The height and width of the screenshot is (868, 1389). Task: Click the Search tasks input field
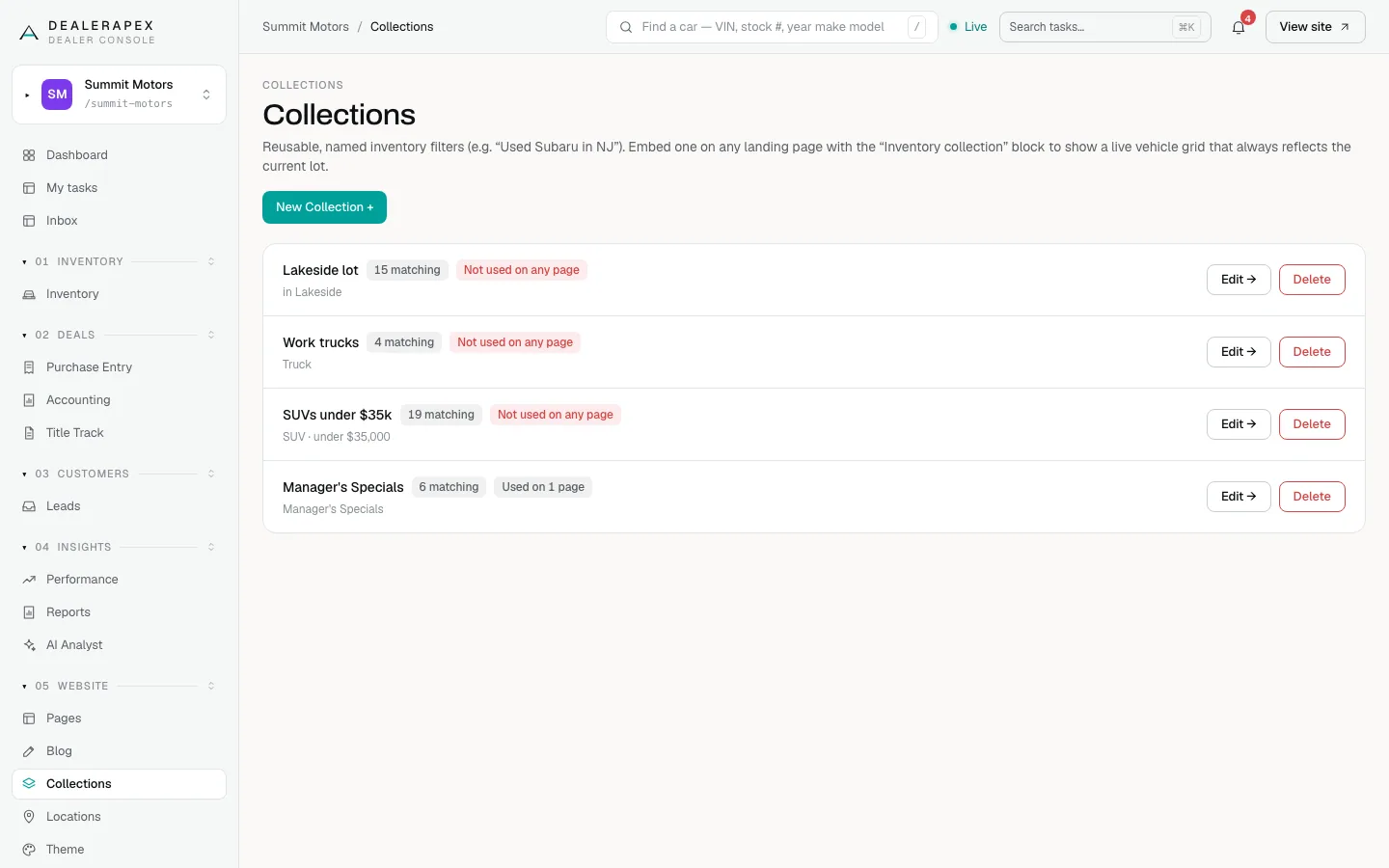point(1104,27)
